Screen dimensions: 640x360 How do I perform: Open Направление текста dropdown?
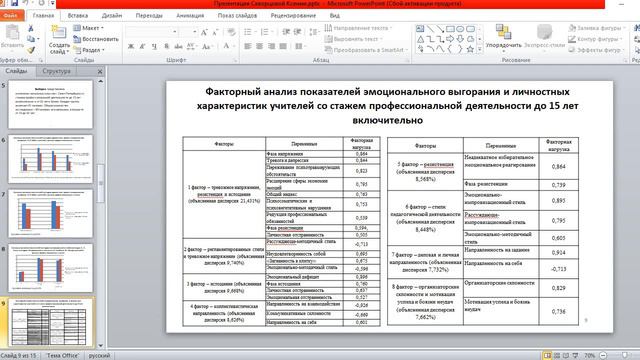tap(358, 28)
